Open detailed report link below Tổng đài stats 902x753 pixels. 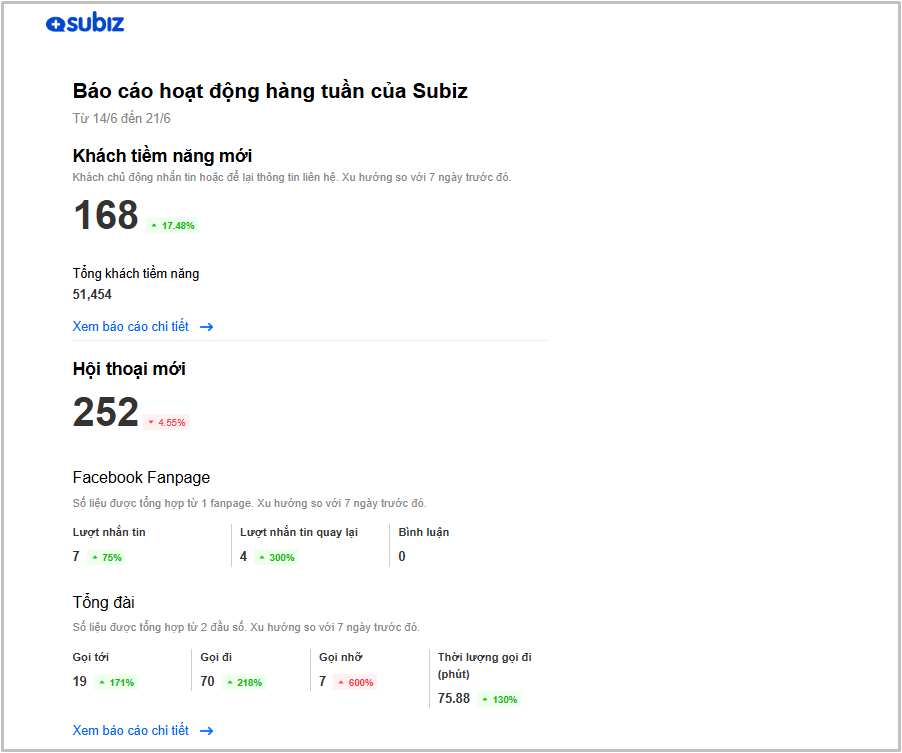click(131, 731)
